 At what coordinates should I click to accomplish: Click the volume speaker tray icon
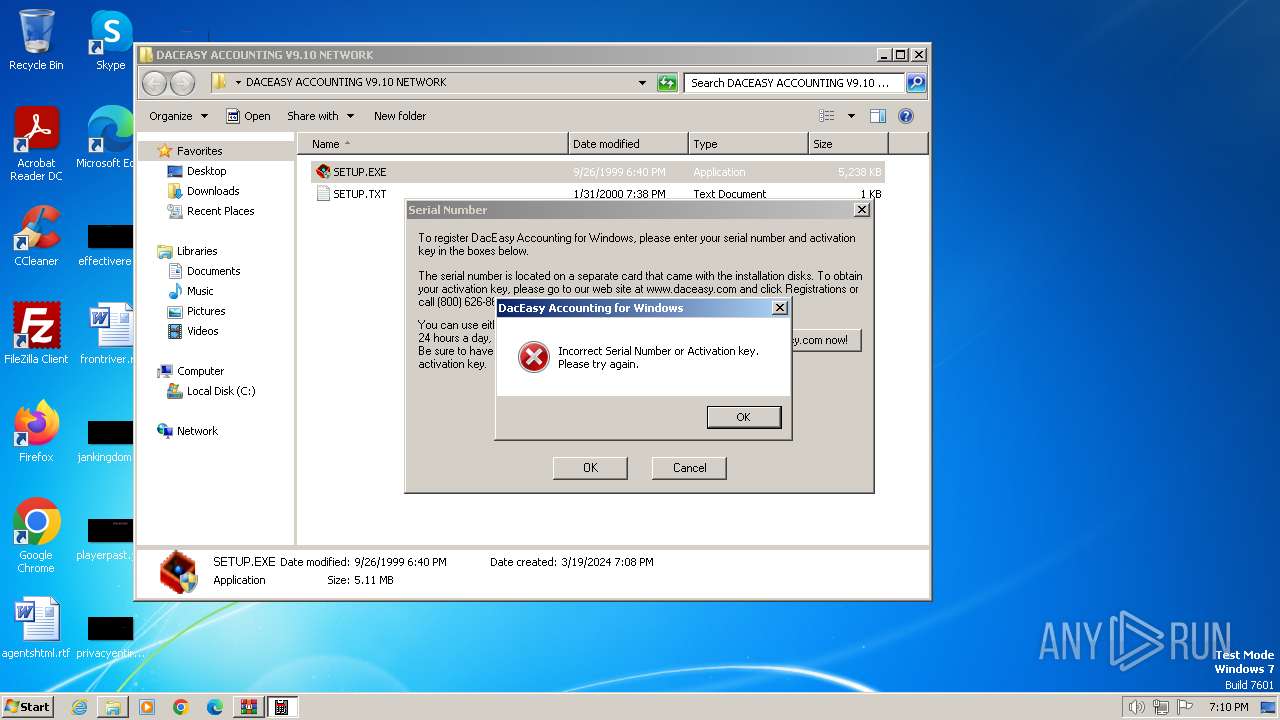tap(1136, 707)
